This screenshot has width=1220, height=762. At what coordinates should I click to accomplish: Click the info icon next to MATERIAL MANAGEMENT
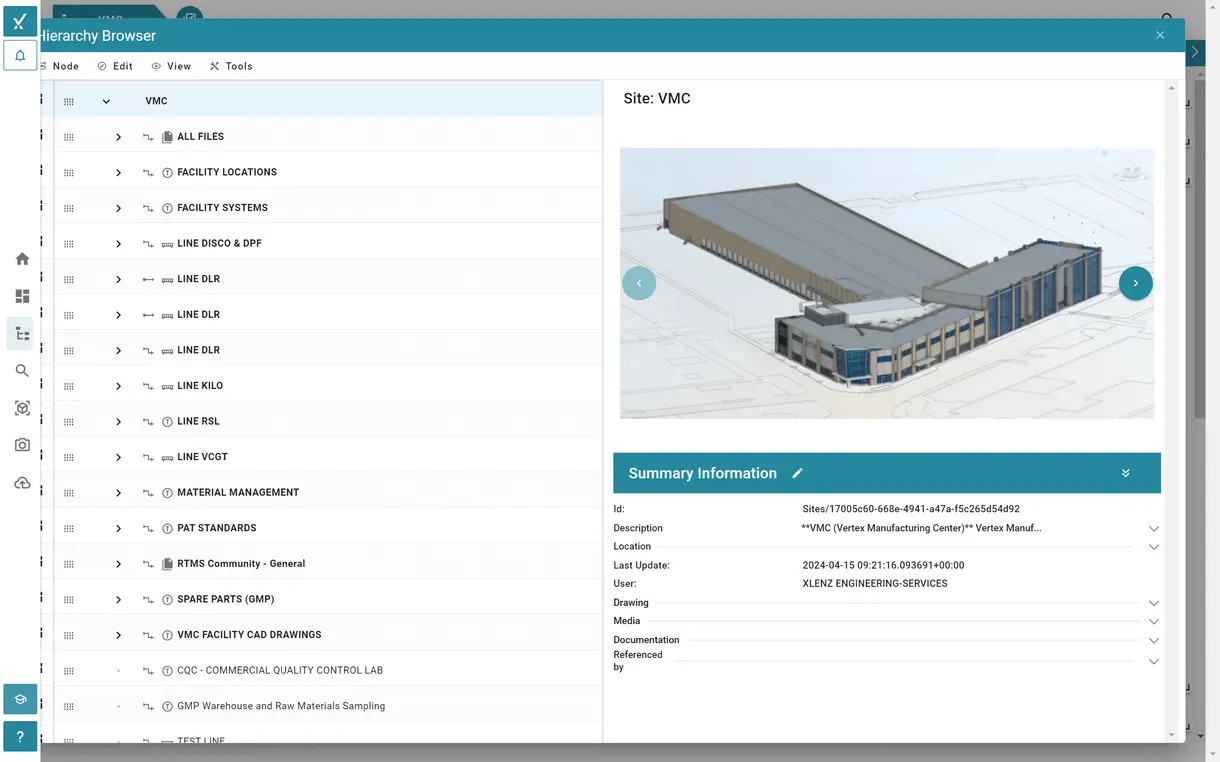pos(167,493)
